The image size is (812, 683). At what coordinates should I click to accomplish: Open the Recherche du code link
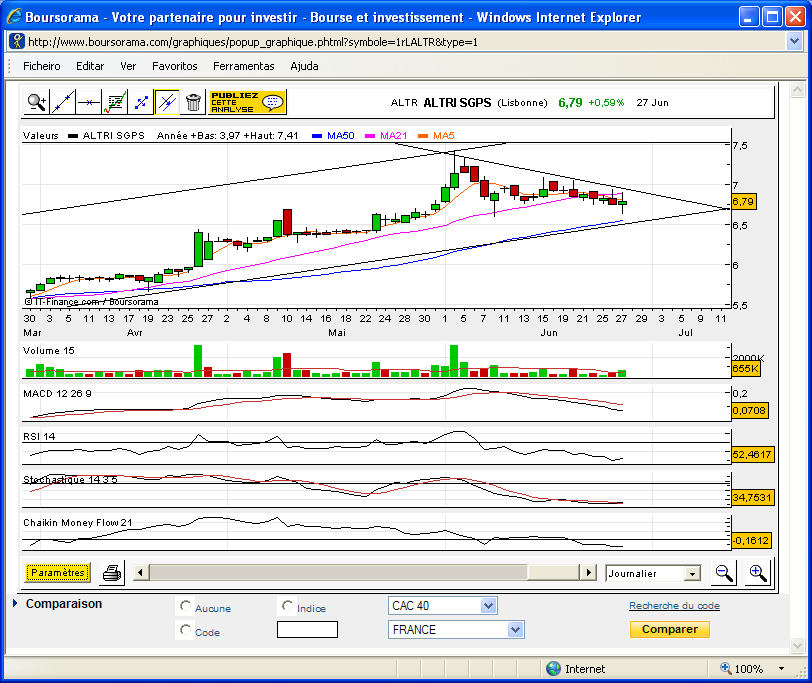pyautogui.click(x=674, y=605)
